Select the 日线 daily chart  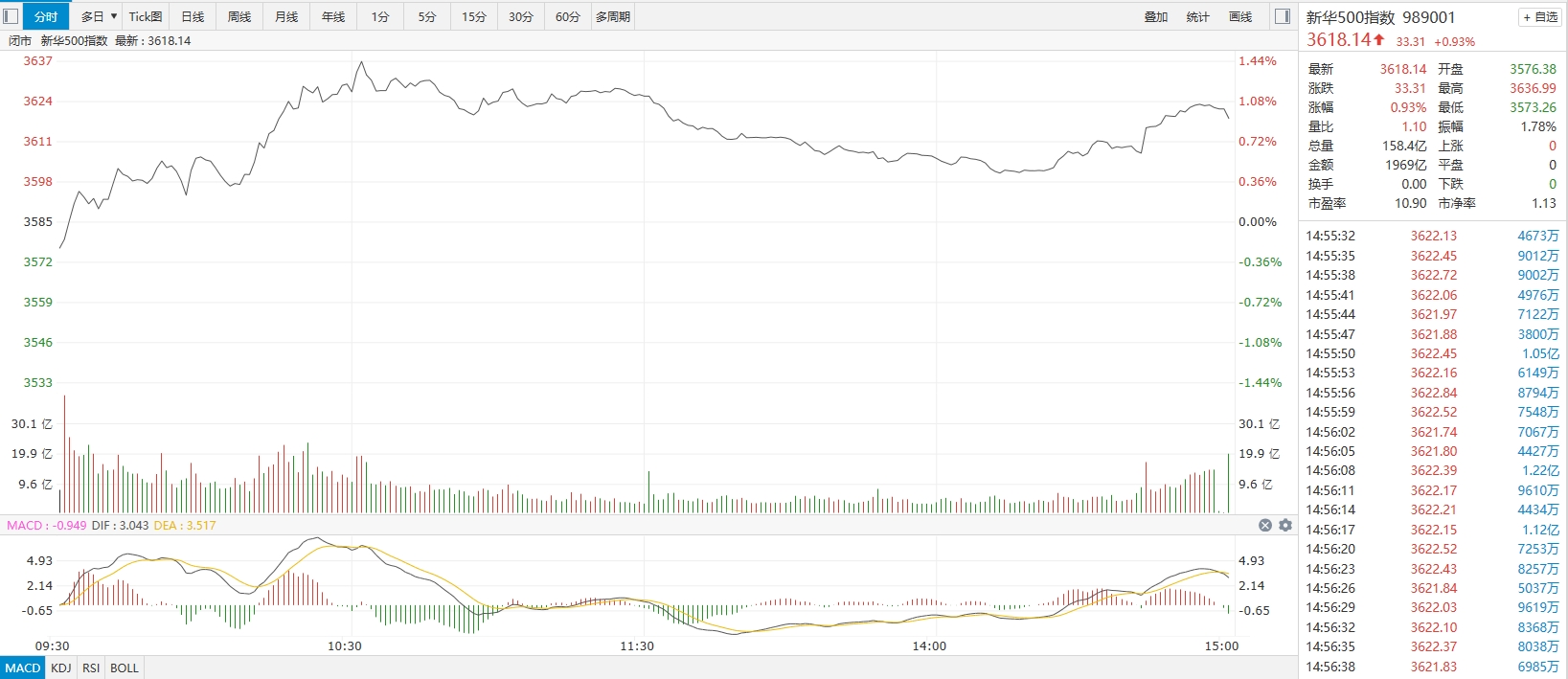click(x=193, y=16)
